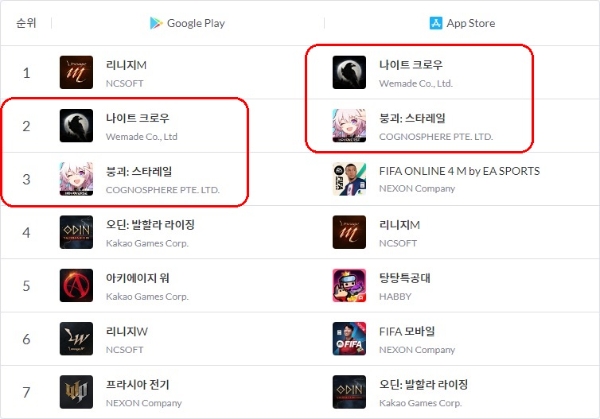
Task: Open 나이트 크로우 crow icon under Google Play
Action: [76, 126]
